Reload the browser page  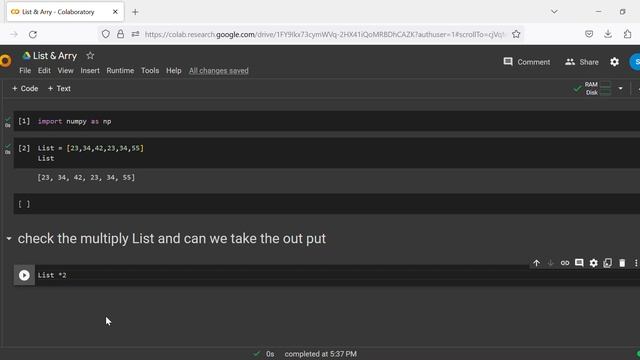click(x=33, y=34)
